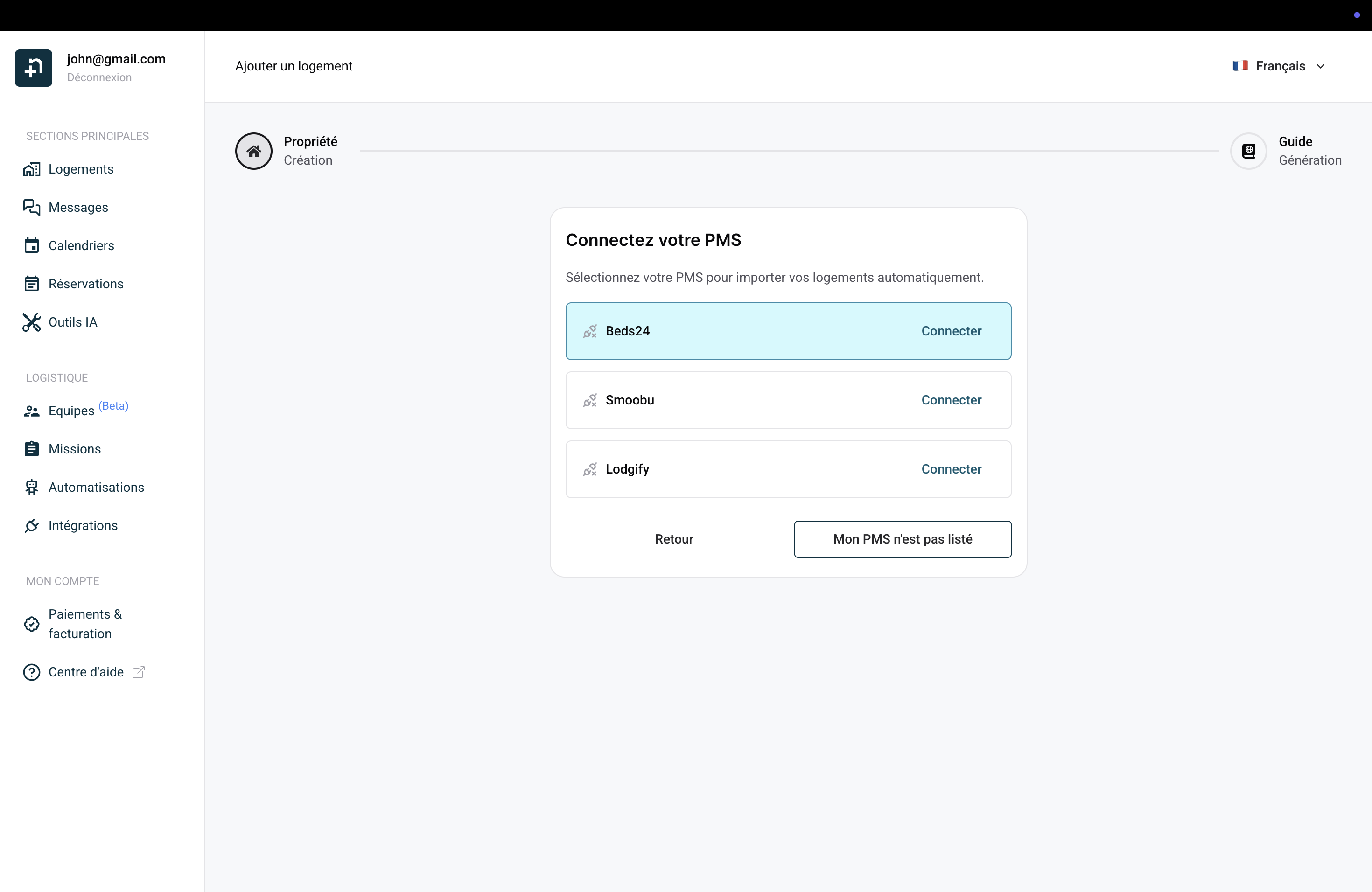Navigate to Calendriers
The height and width of the screenshot is (892, 1372).
81,245
